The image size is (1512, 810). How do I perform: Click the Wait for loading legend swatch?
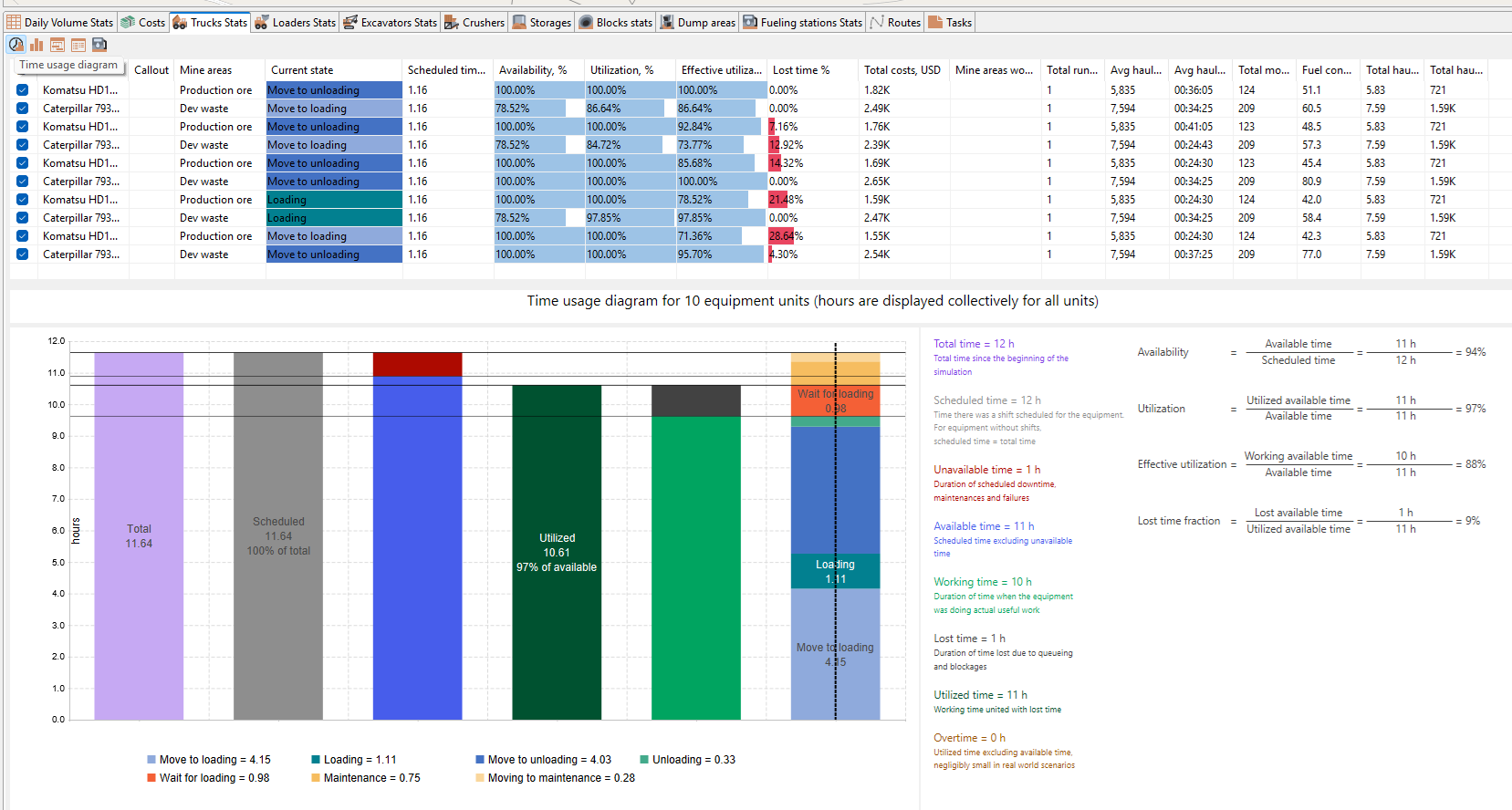[x=151, y=778]
